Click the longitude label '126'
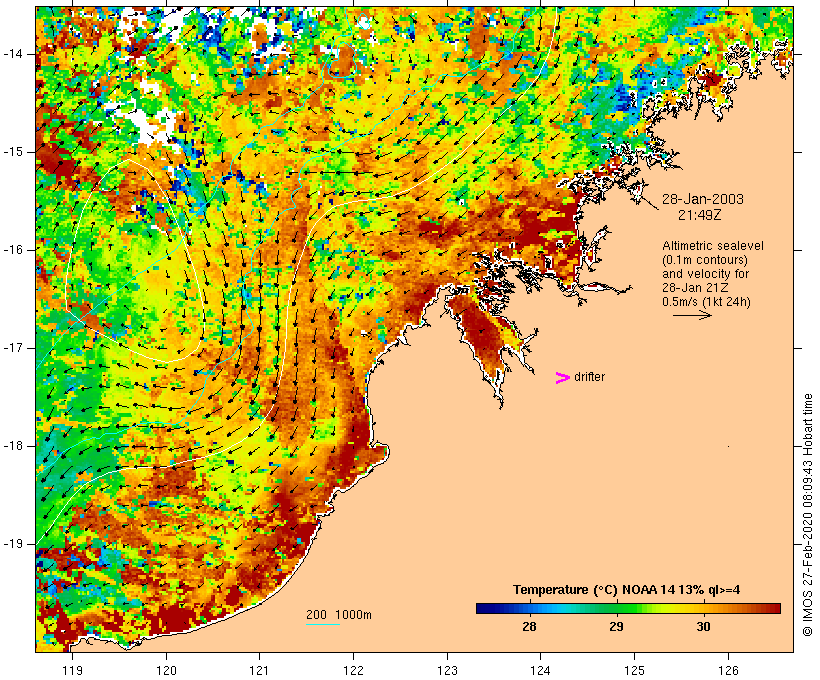 tap(728, 671)
